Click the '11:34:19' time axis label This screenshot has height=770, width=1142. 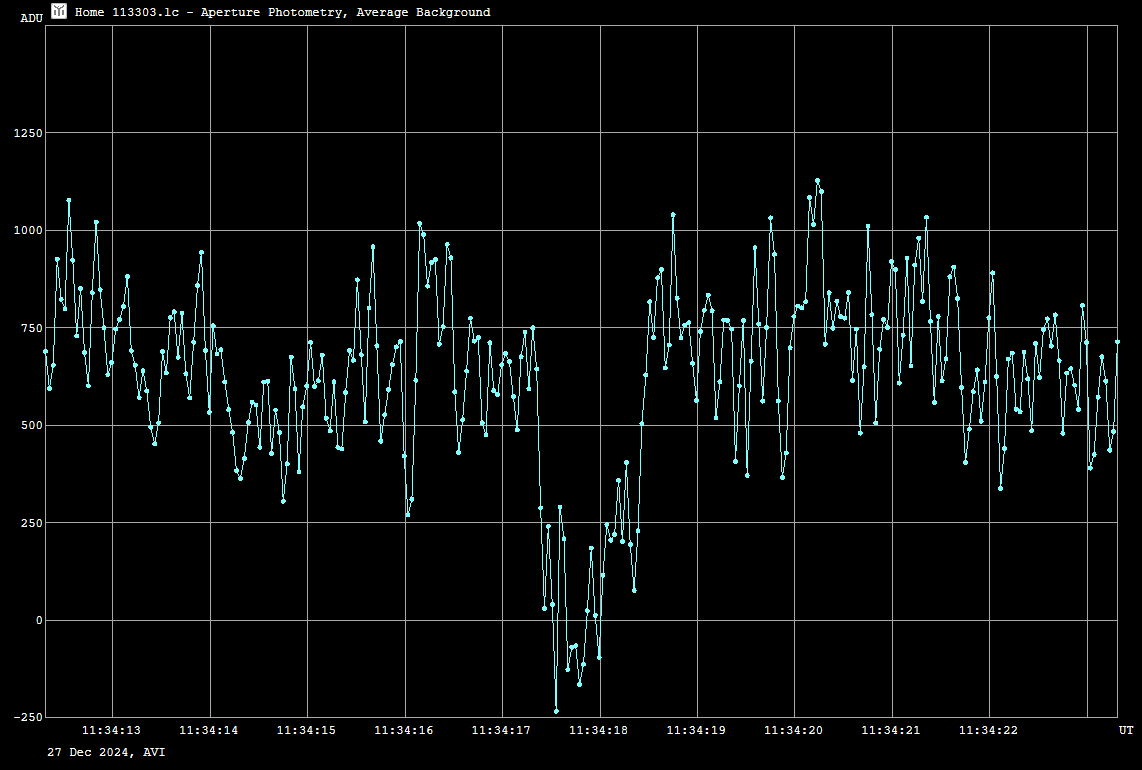tap(696, 730)
